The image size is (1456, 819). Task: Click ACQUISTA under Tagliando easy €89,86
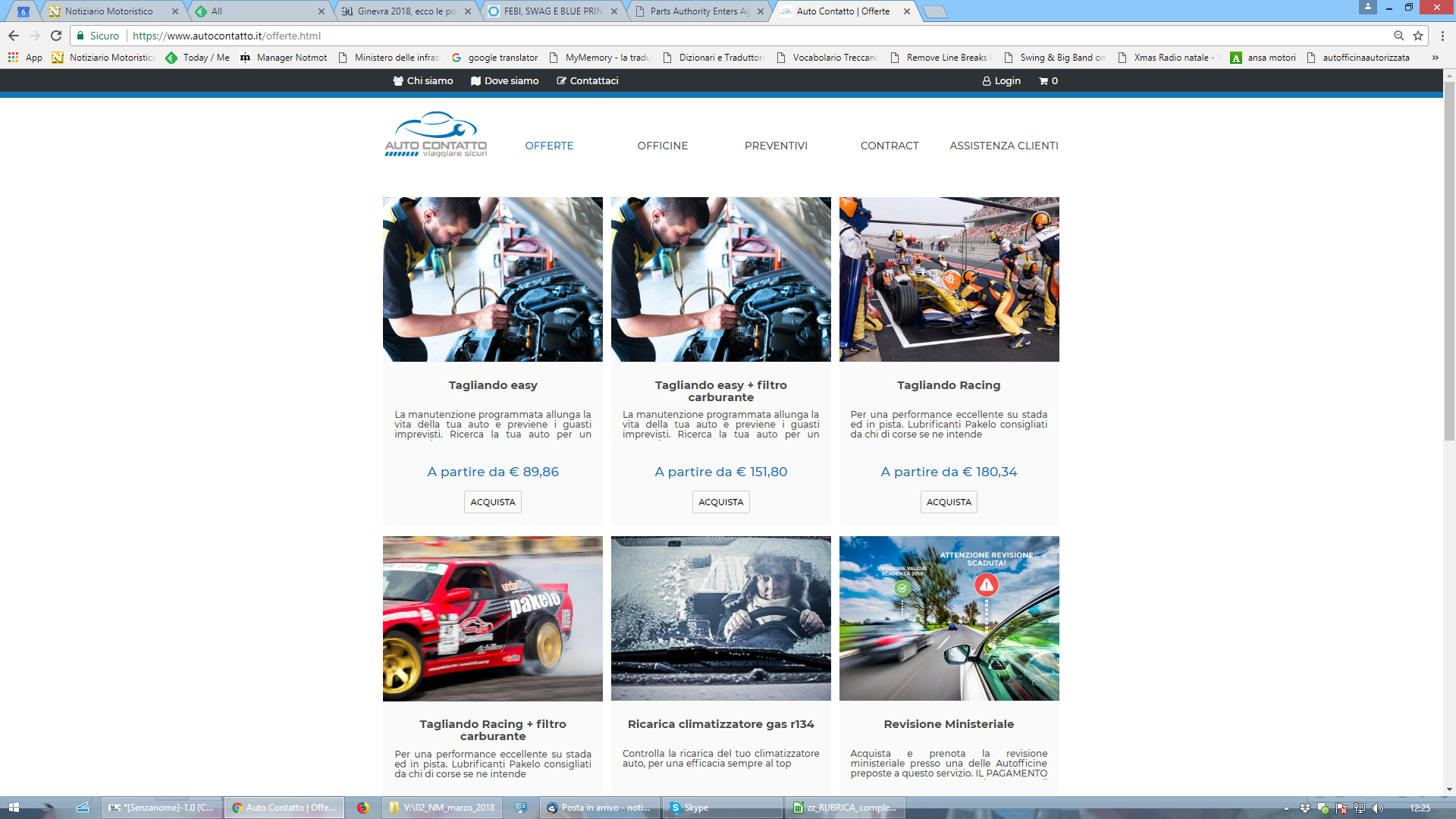coord(493,502)
